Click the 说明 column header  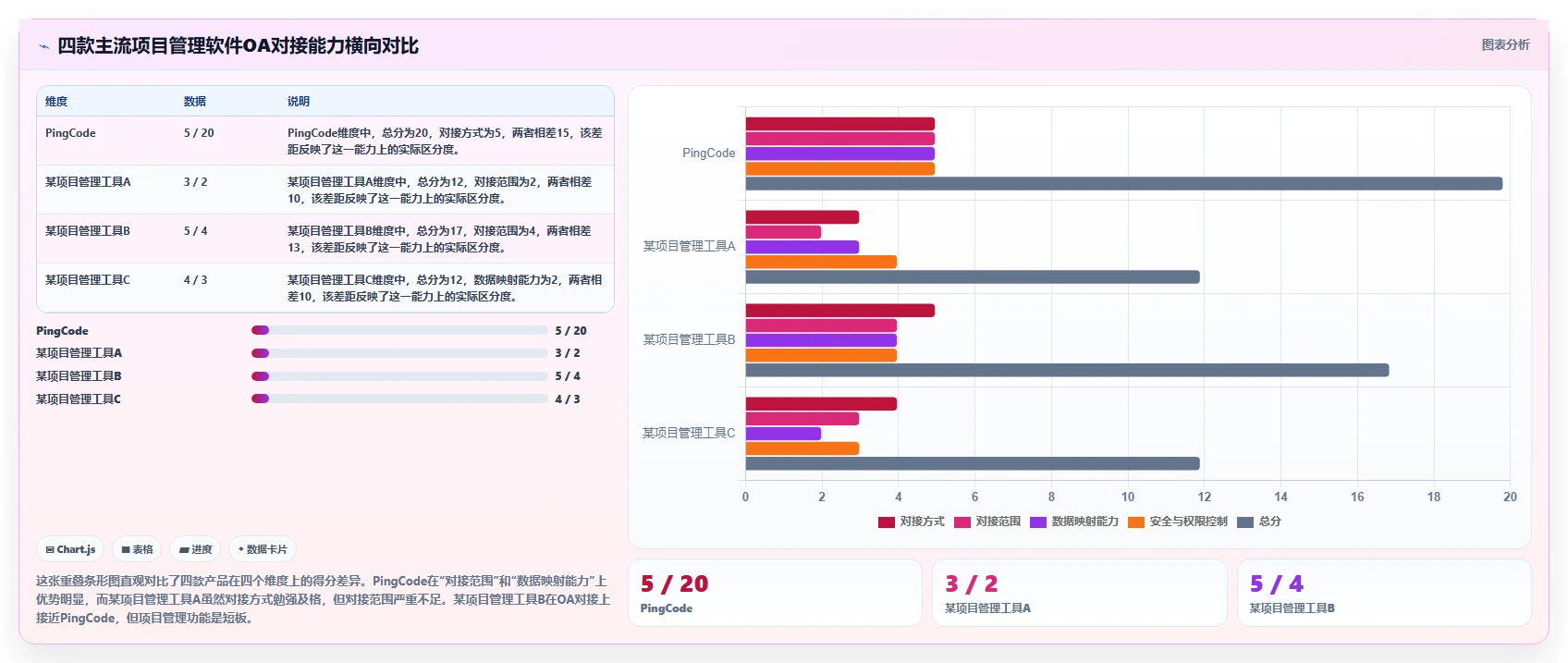click(299, 102)
